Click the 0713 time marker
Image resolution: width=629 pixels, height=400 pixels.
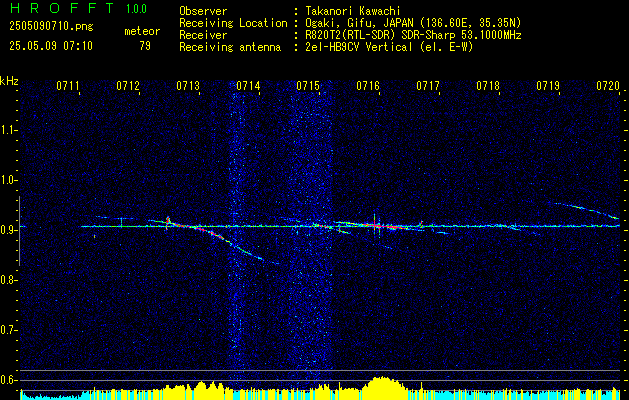coord(188,86)
